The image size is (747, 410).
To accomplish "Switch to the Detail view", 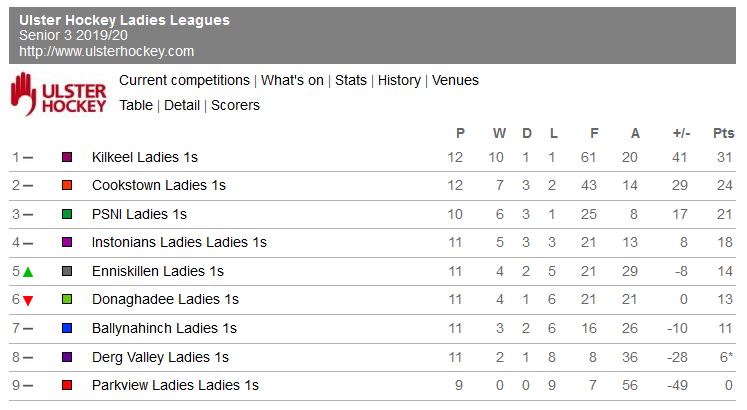I will coord(182,105).
